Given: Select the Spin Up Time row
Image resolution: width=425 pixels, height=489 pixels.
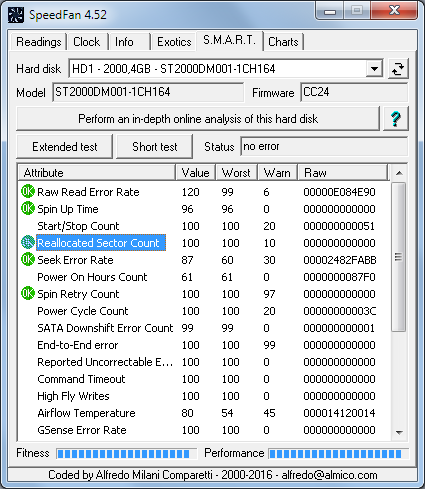Looking at the screenshot, I should click(x=204, y=209).
